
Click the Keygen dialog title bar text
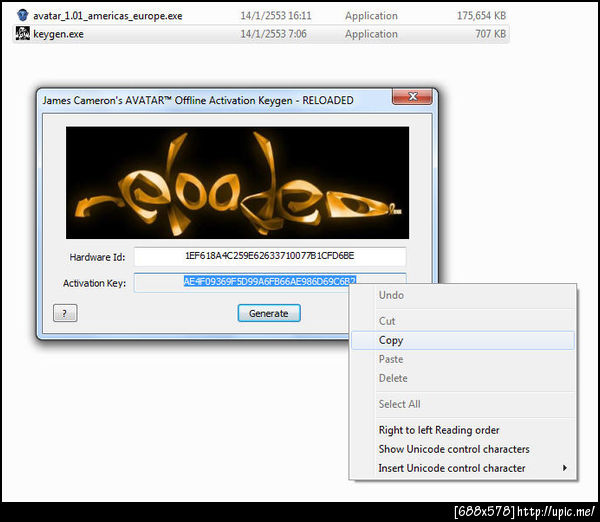coord(198,101)
